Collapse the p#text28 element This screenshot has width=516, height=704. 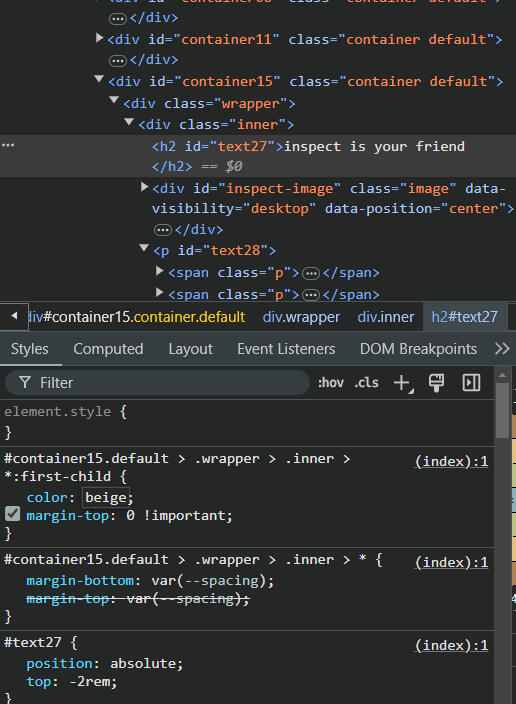144,247
